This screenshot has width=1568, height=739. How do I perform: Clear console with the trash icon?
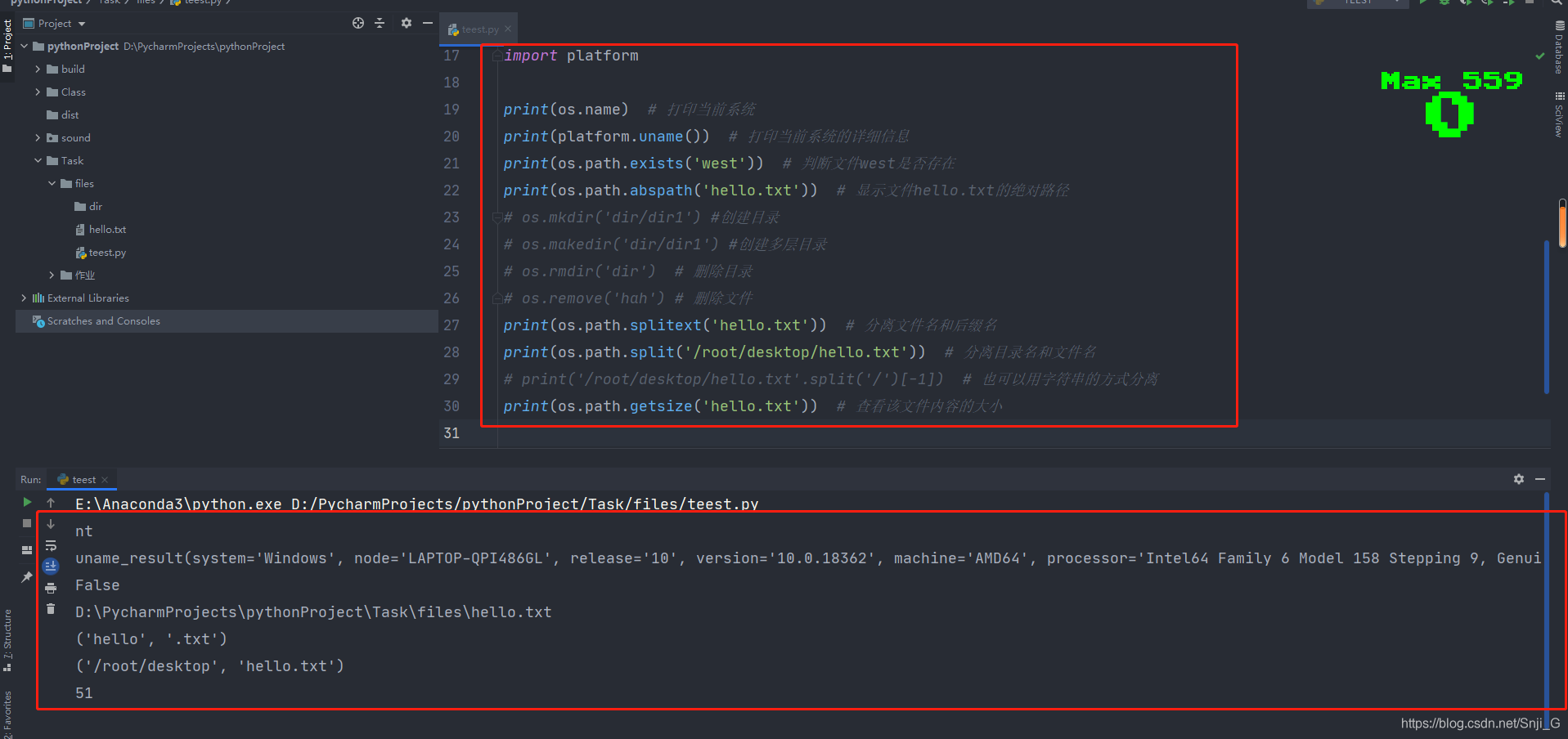coord(51,609)
